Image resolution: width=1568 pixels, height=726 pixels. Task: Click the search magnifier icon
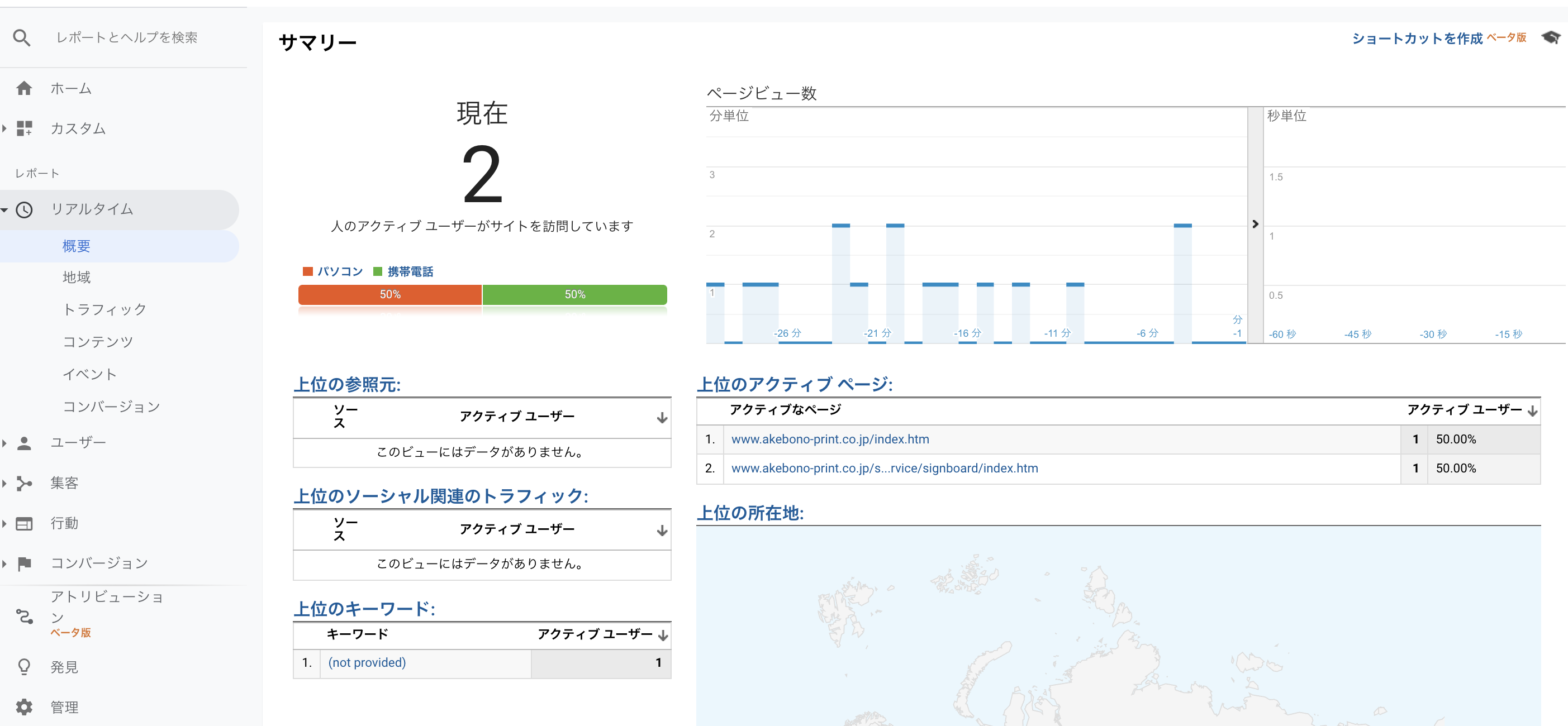(22, 38)
